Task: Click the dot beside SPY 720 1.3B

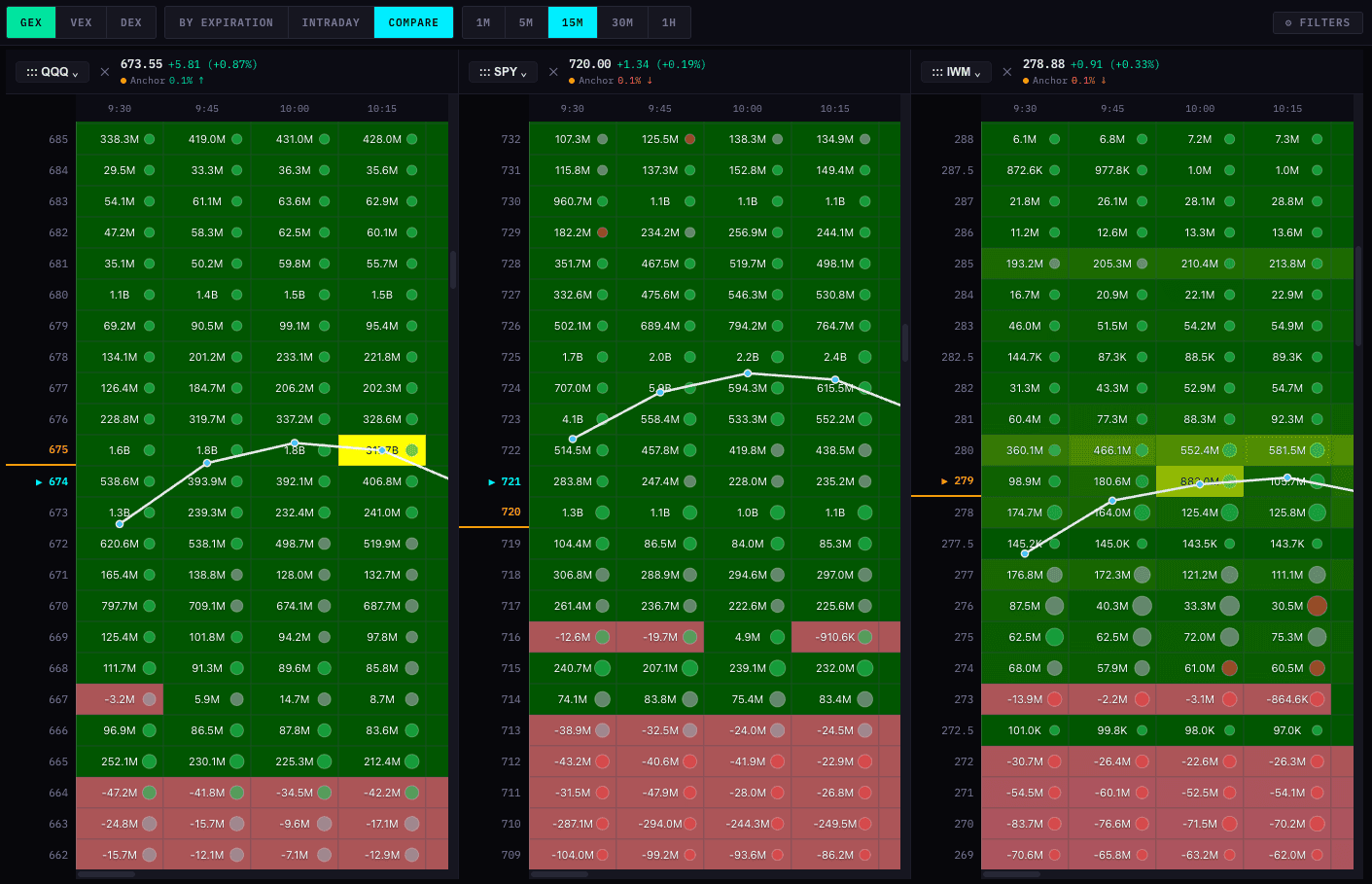Action: pyautogui.click(x=603, y=513)
